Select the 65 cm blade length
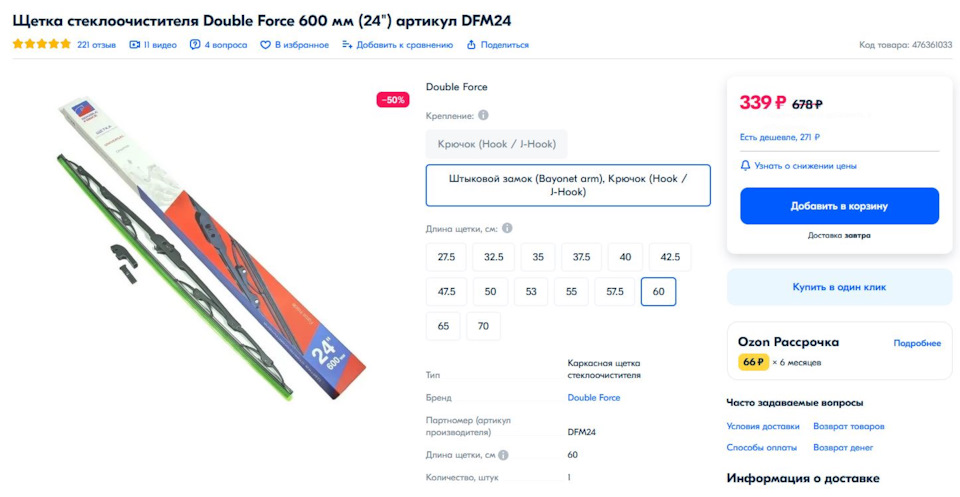960x497 pixels. (443, 326)
